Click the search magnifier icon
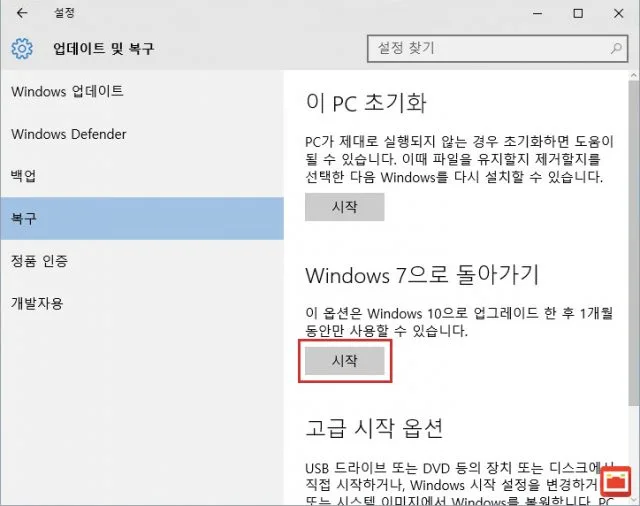Image resolution: width=640 pixels, height=506 pixels. pyautogui.click(x=616, y=49)
